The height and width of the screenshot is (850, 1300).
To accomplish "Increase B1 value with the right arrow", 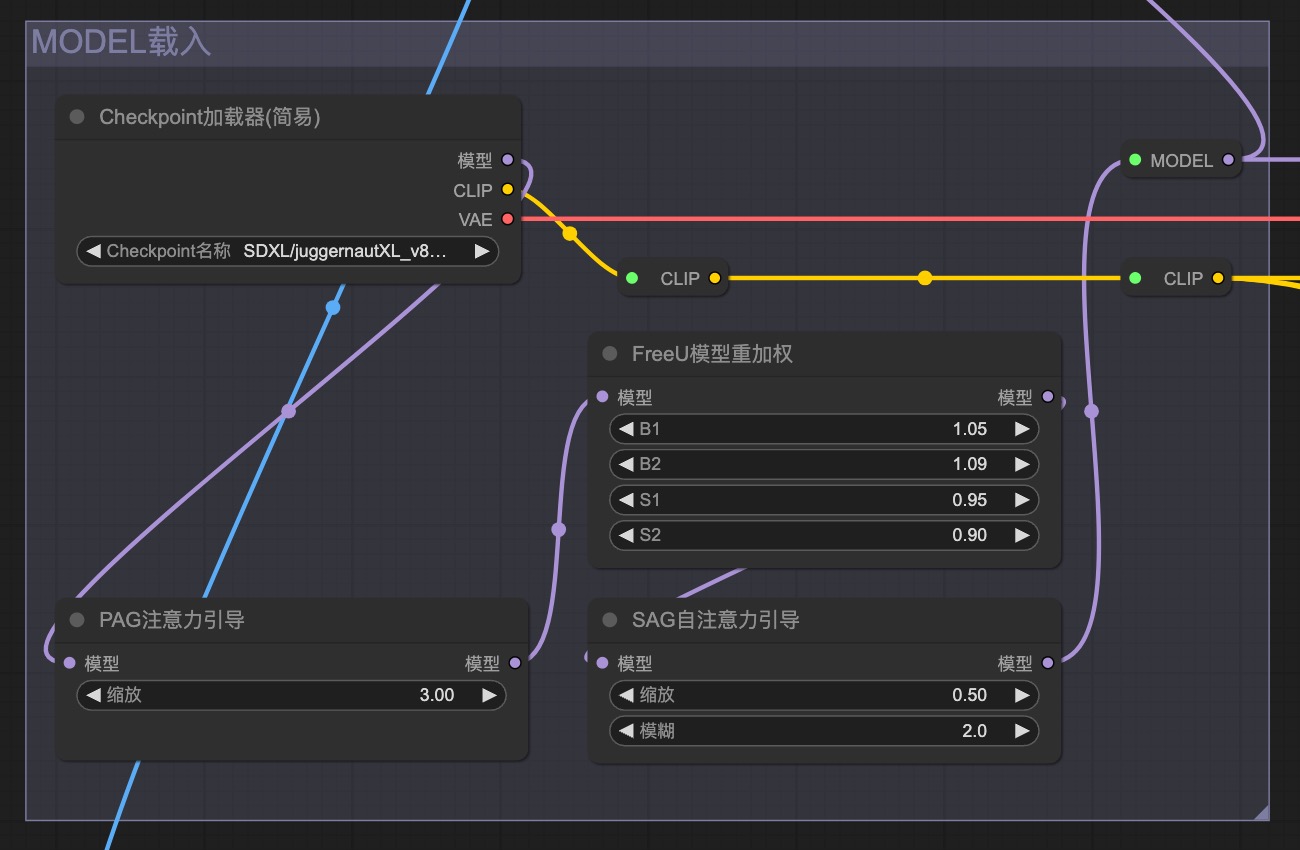I will coord(1022,429).
